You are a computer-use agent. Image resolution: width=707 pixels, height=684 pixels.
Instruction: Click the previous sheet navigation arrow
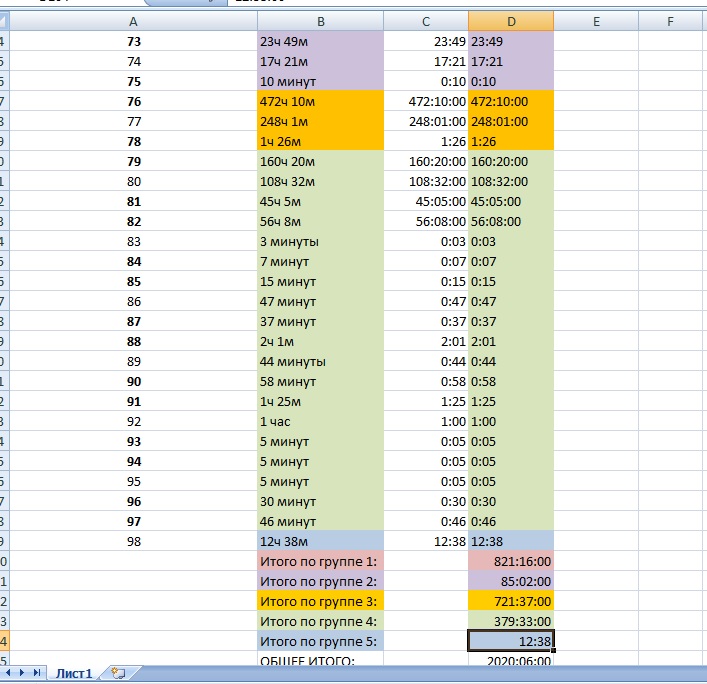(8, 673)
